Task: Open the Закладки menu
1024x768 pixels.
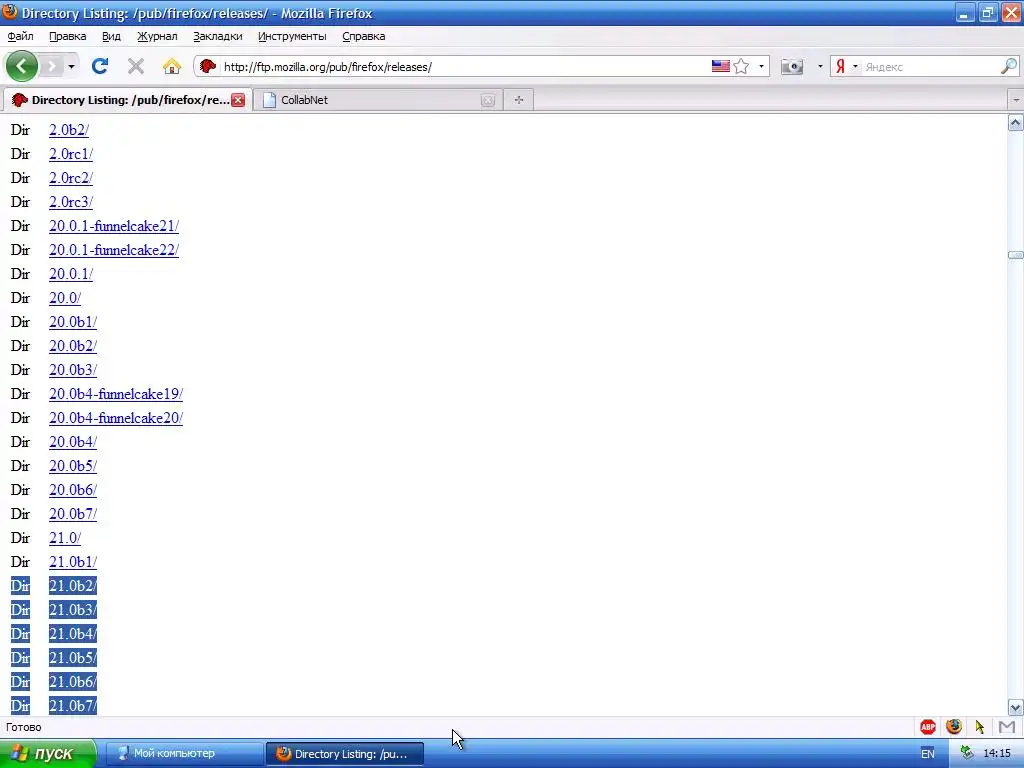Action: (217, 37)
